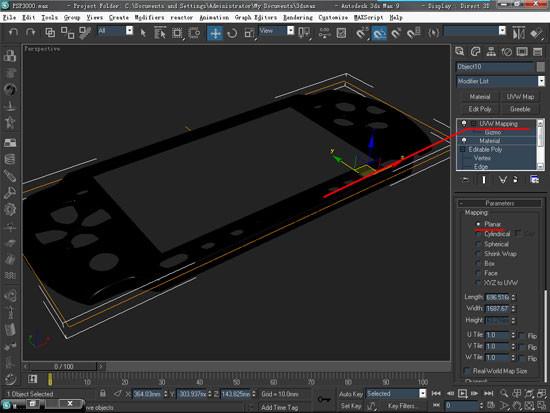Click the Set Keys key icon

[x=324, y=399]
